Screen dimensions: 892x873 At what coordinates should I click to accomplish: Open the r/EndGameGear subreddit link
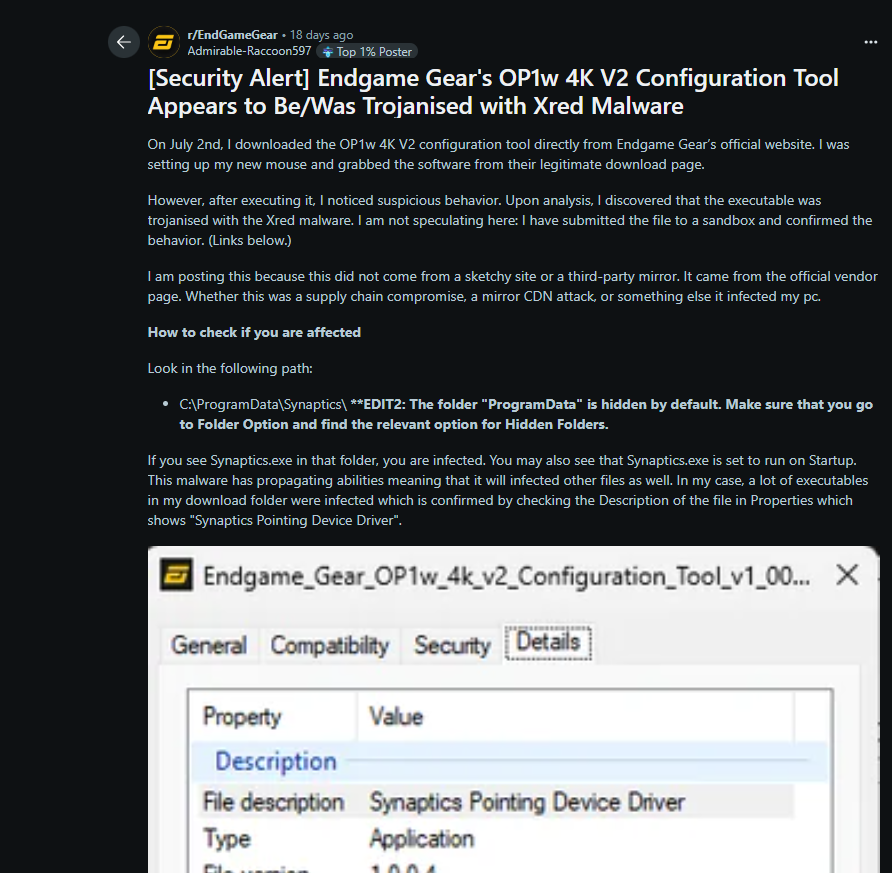coord(233,35)
